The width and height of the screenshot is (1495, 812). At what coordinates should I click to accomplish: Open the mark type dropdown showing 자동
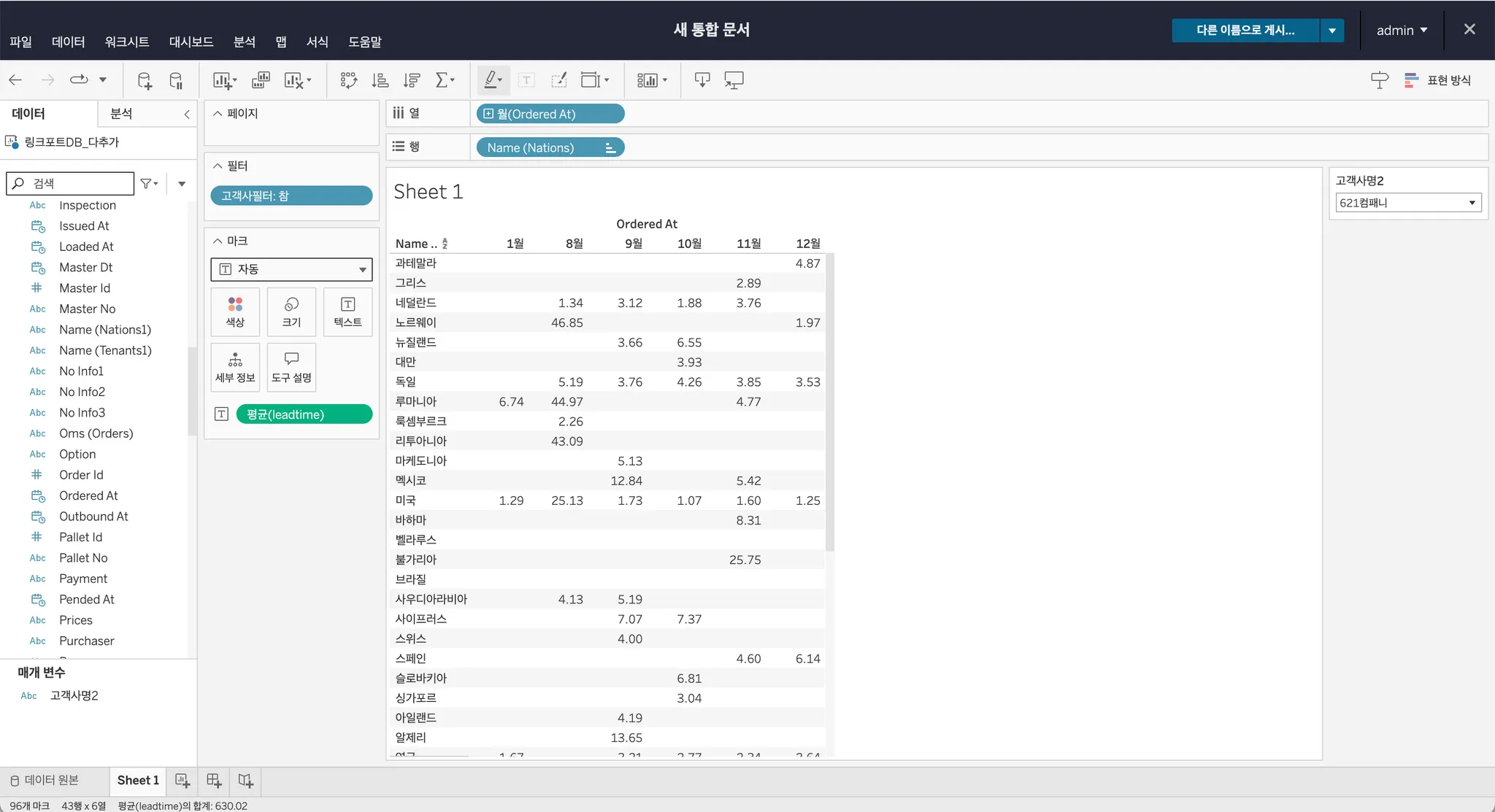(x=291, y=269)
